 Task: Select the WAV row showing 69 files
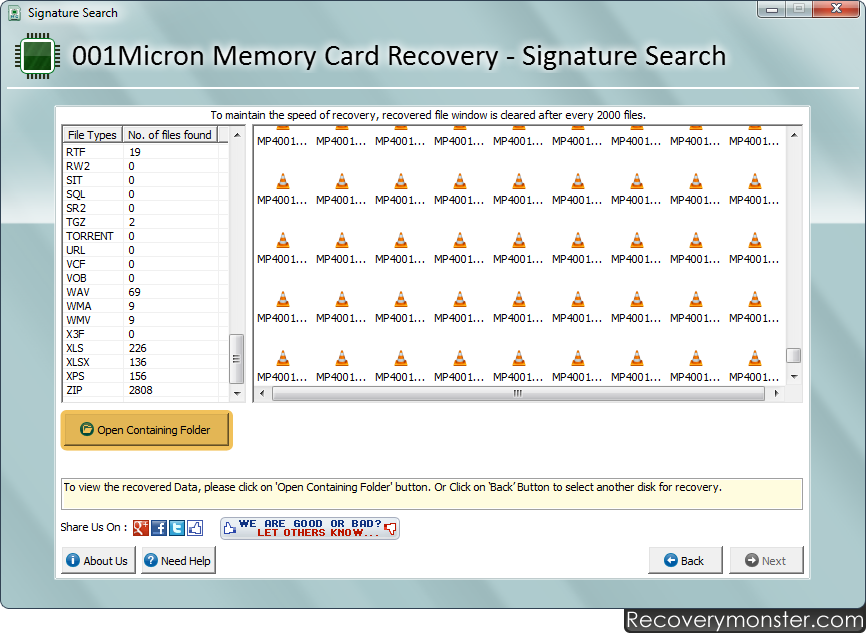click(146, 292)
